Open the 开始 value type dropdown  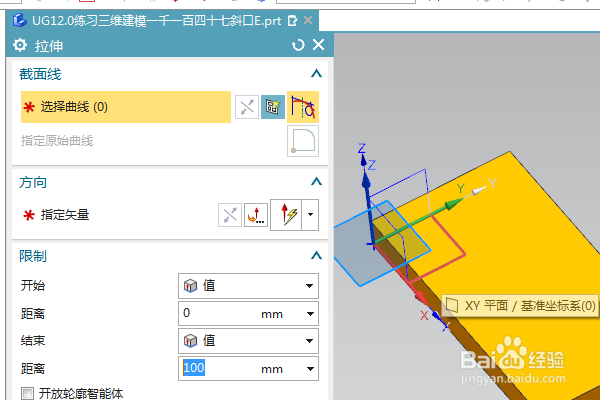tap(248, 286)
